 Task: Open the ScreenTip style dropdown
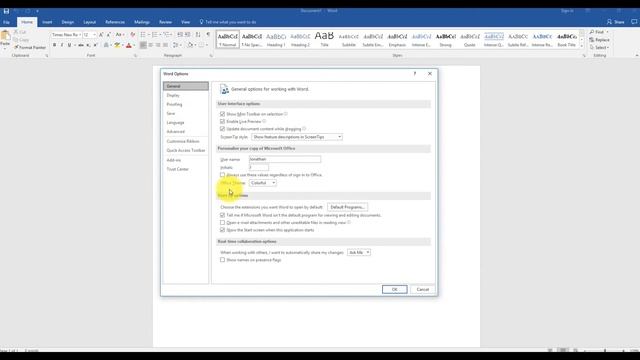point(297,137)
